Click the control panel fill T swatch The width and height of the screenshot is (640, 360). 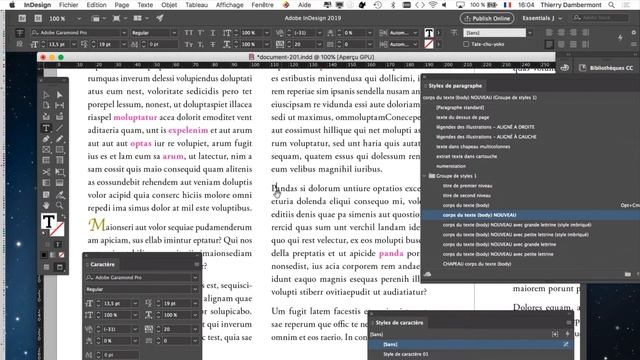pos(429,33)
